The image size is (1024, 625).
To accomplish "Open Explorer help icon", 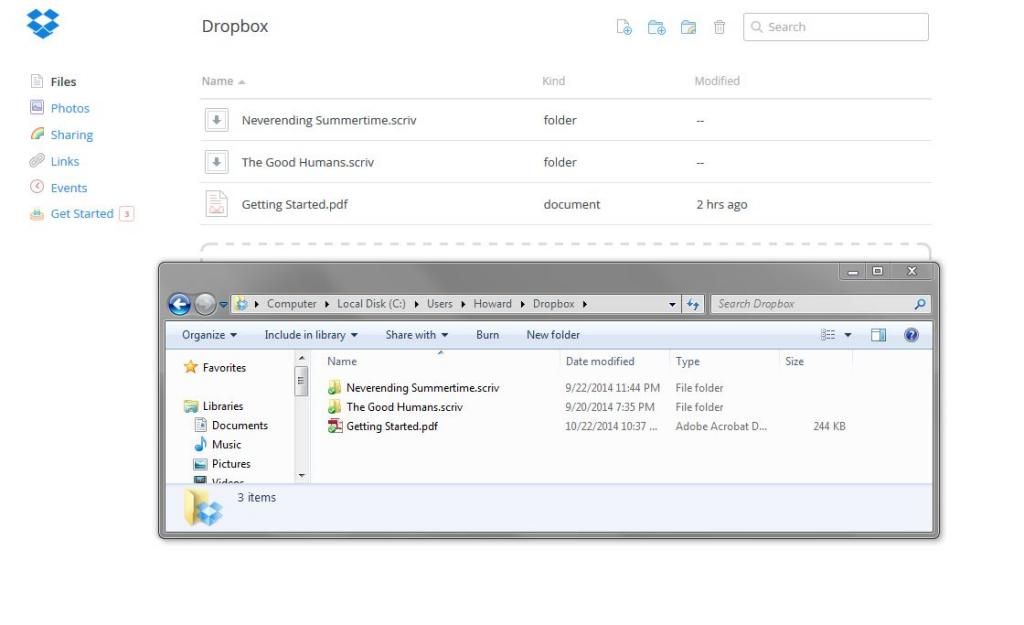I will (x=911, y=335).
